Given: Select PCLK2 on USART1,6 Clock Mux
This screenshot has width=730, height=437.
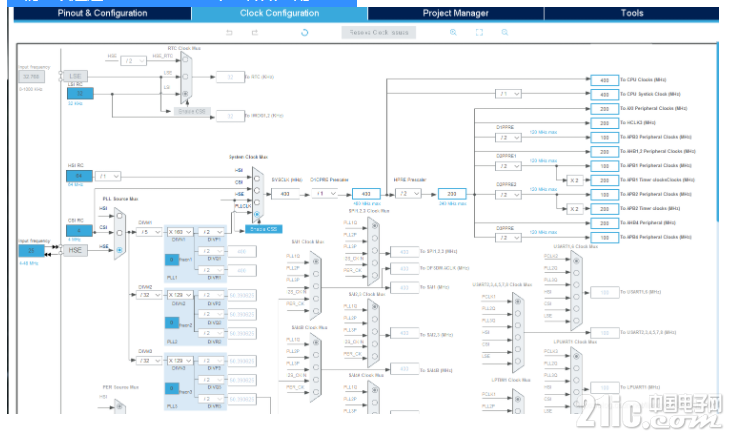Looking at the screenshot, I should pyautogui.click(x=576, y=261).
